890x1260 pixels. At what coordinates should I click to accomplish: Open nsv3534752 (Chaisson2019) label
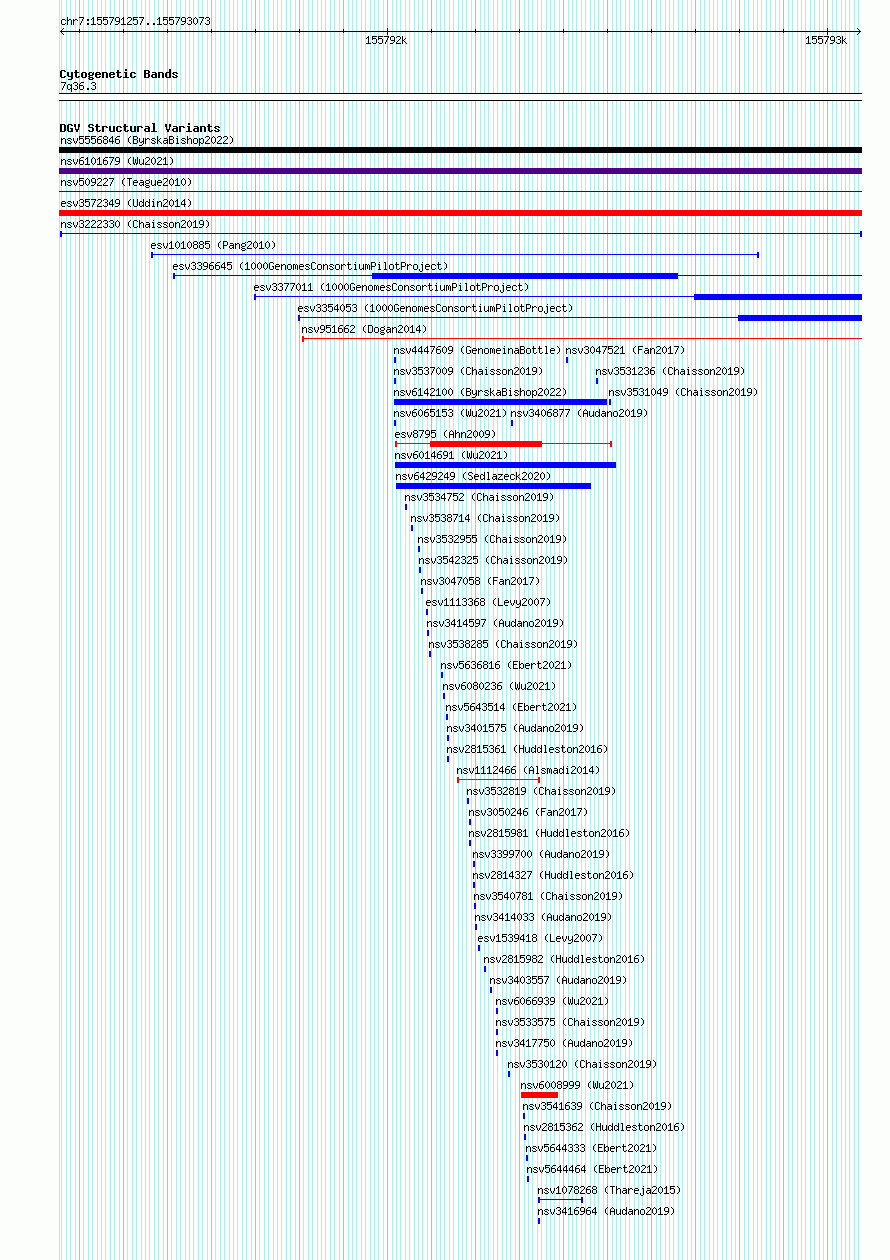(479, 498)
